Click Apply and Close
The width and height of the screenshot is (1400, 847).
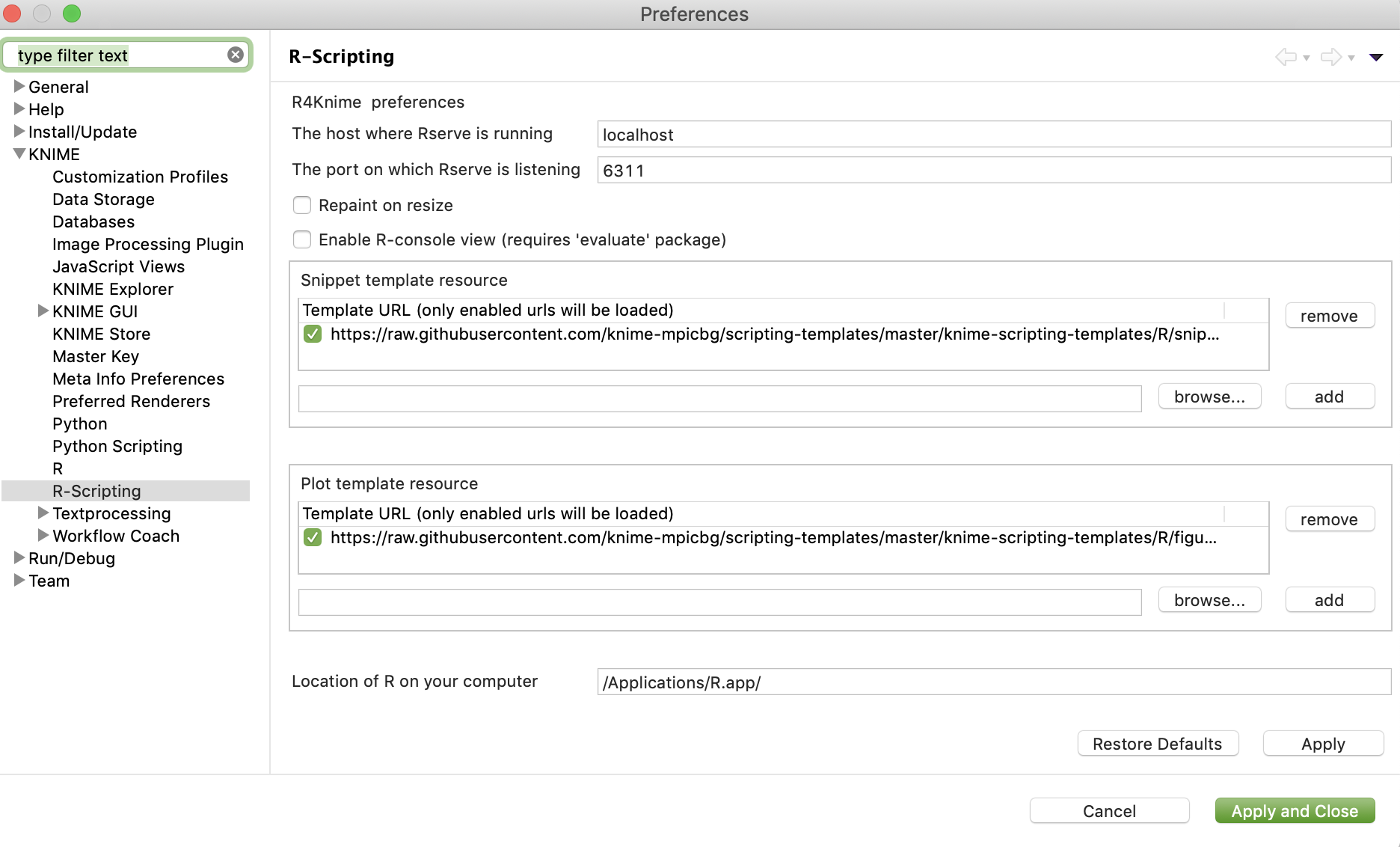click(1295, 811)
